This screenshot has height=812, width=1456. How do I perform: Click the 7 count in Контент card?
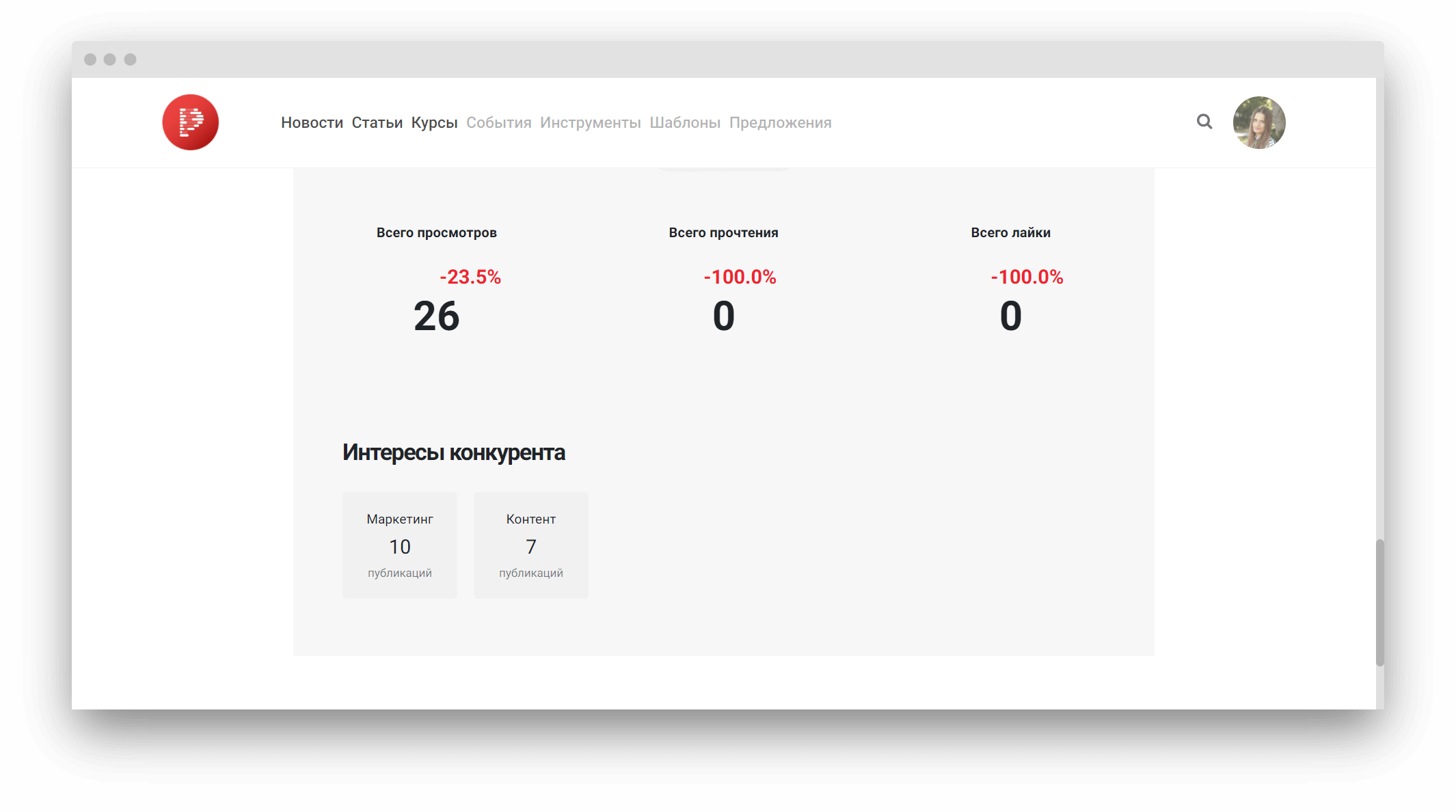(x=531, y=547)
